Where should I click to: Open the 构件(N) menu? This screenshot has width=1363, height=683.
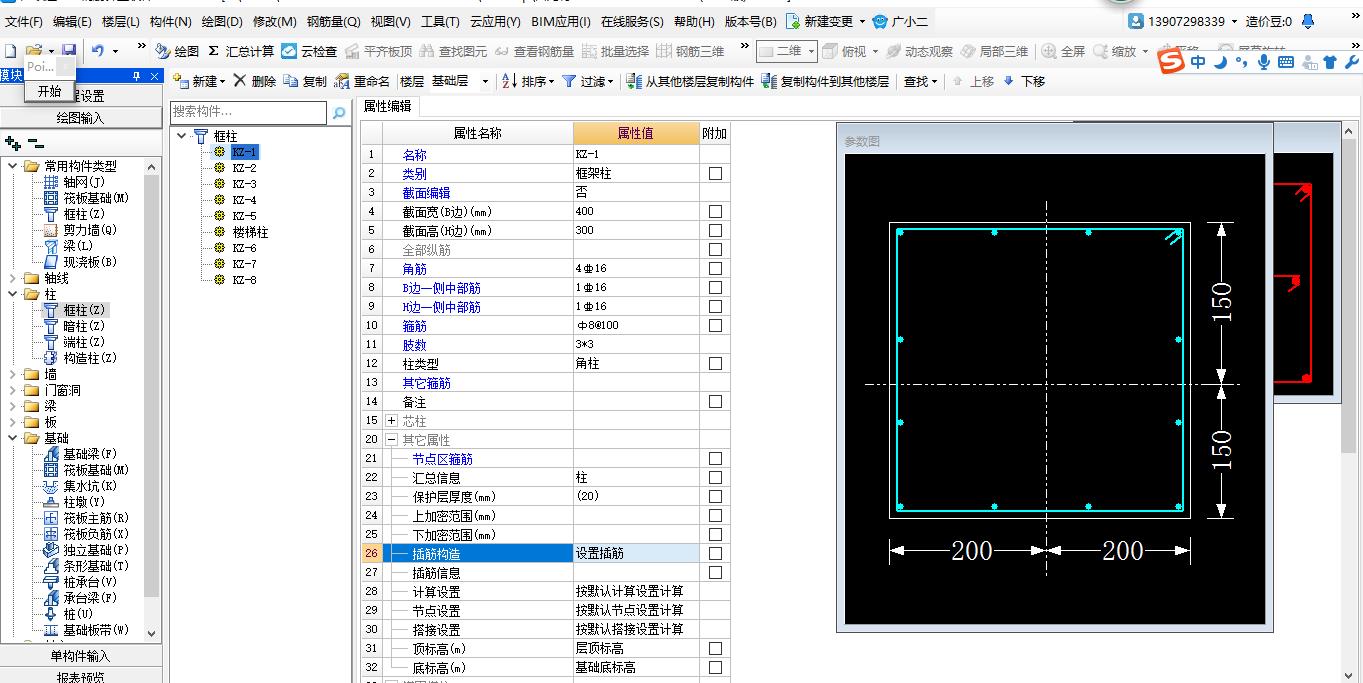[x=170, y=21]
